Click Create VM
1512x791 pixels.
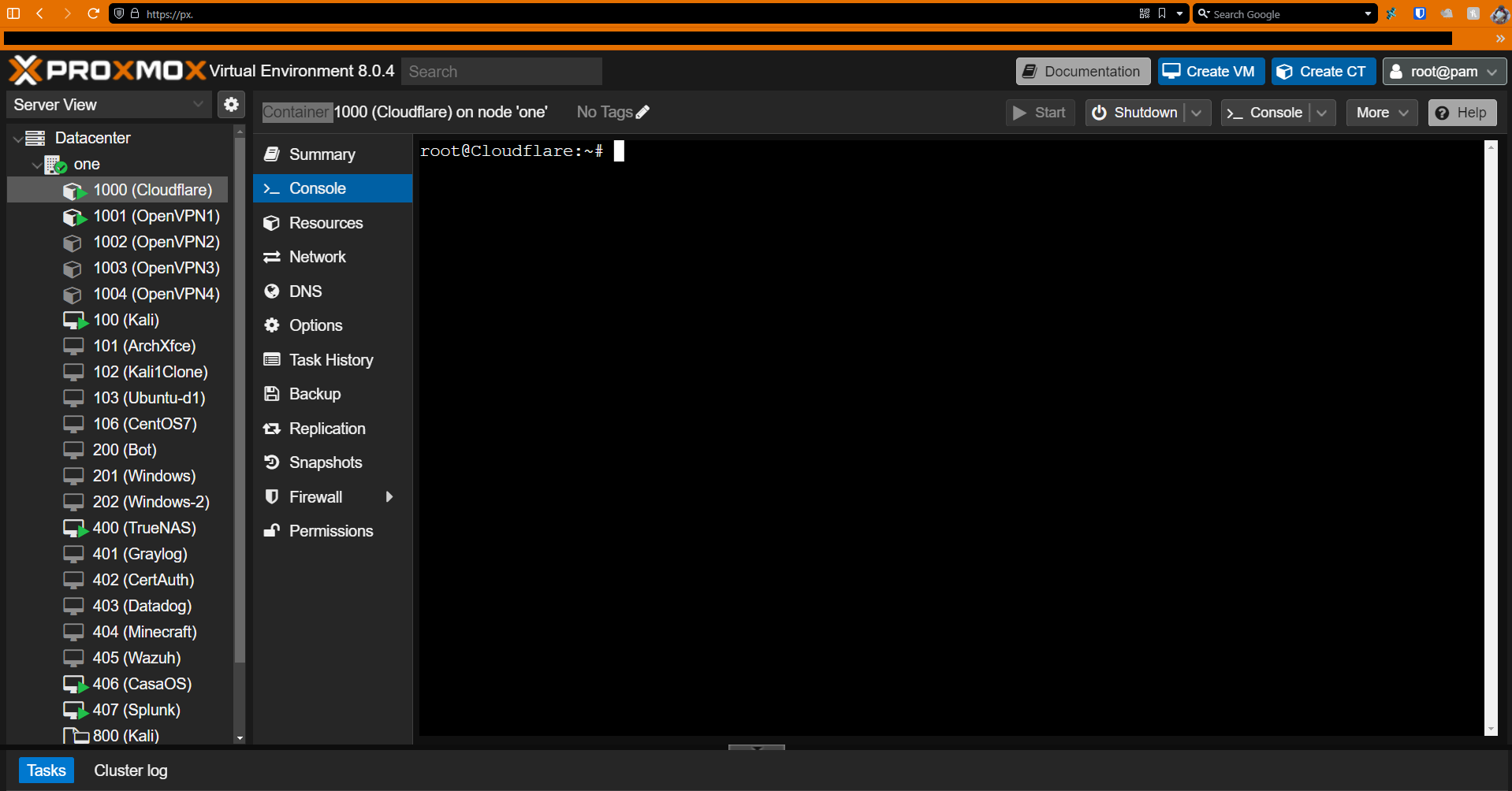click(1211, 72)
